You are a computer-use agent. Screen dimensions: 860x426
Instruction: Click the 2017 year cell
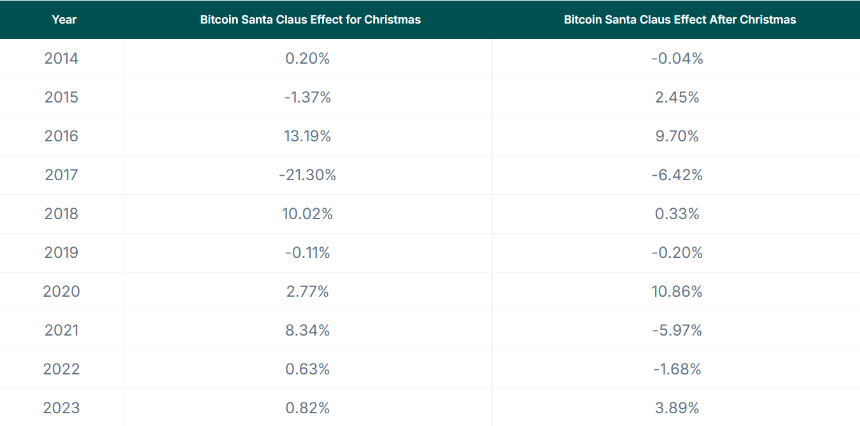click(61, 175)
